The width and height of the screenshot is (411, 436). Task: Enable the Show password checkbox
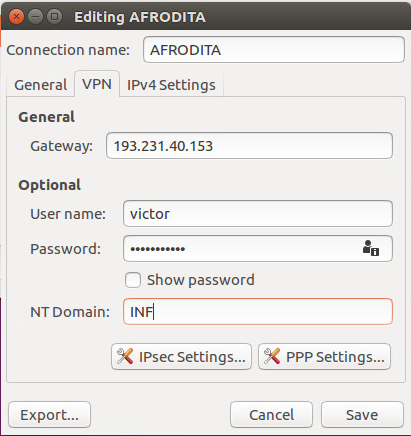tap(133, 280)
